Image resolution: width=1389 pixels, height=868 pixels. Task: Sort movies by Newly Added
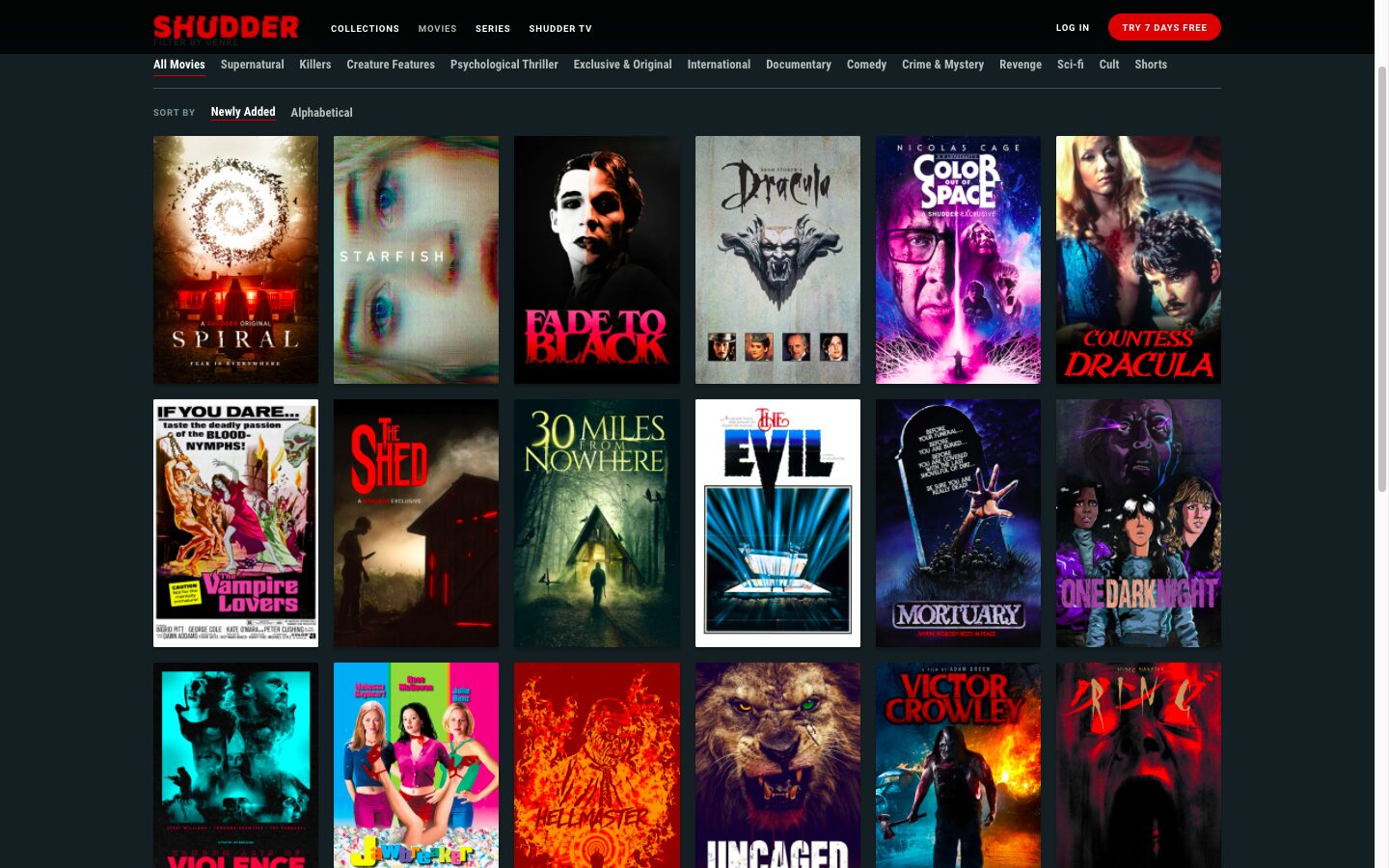242,112
